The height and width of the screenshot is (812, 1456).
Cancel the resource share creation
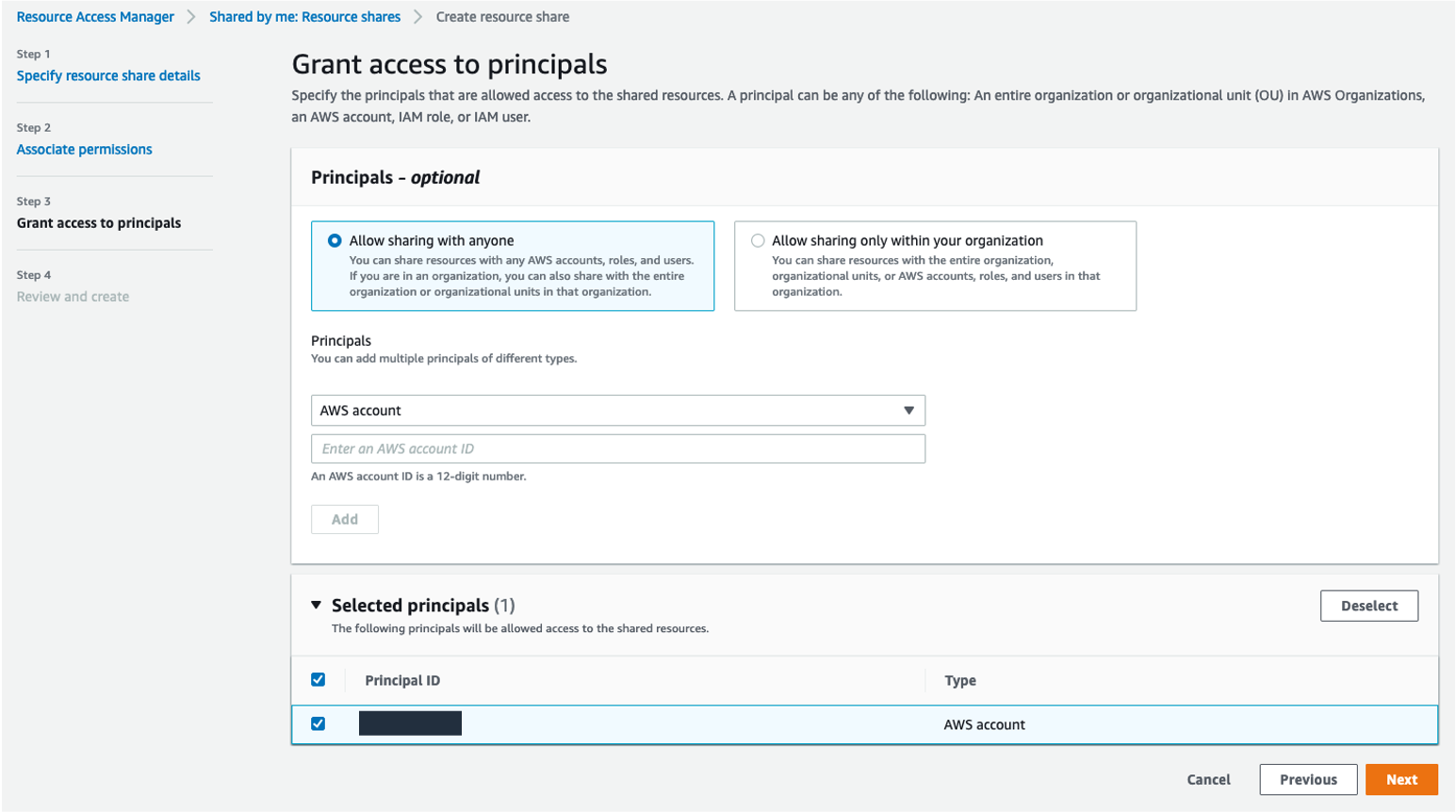(x=1208, y=780)
